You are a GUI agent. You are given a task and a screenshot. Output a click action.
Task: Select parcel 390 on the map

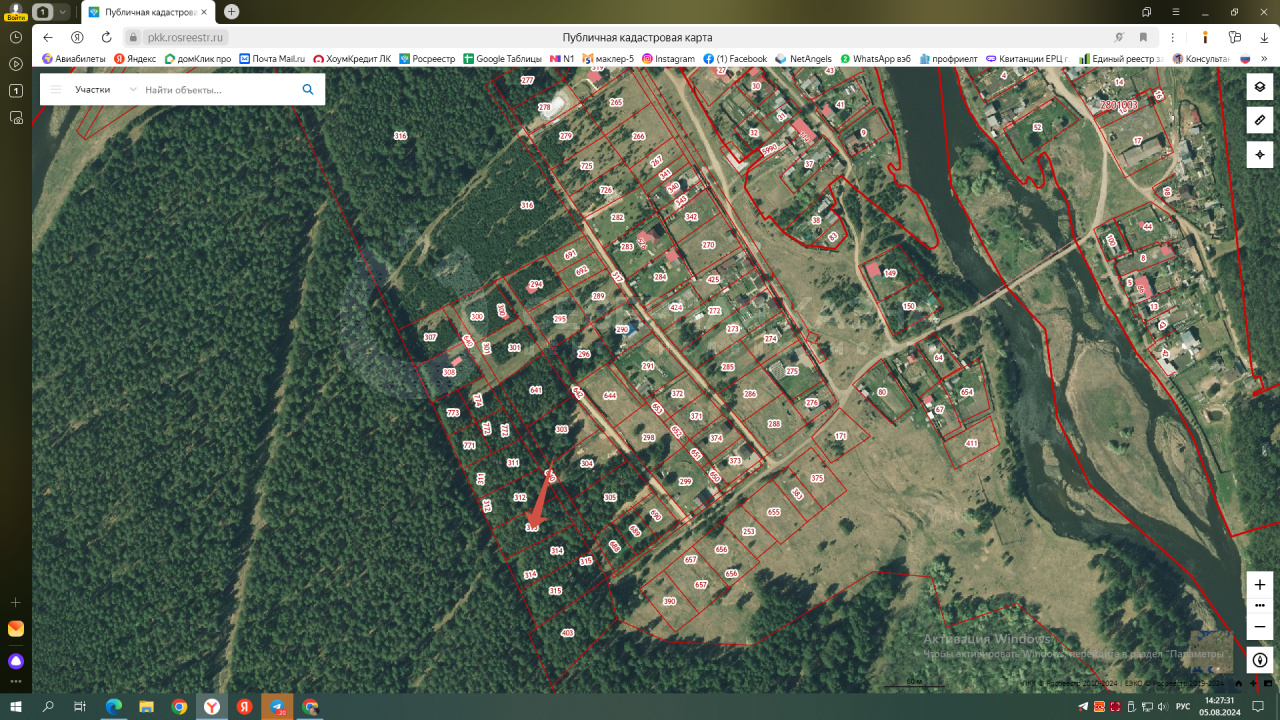670,601
